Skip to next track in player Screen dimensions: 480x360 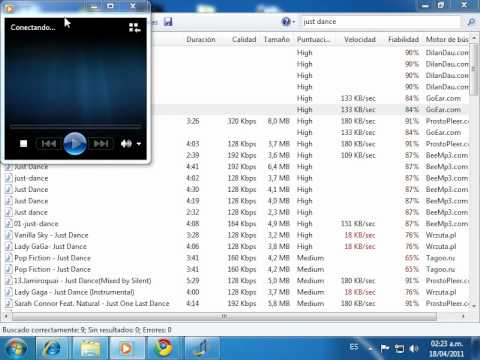coord(101,144)
